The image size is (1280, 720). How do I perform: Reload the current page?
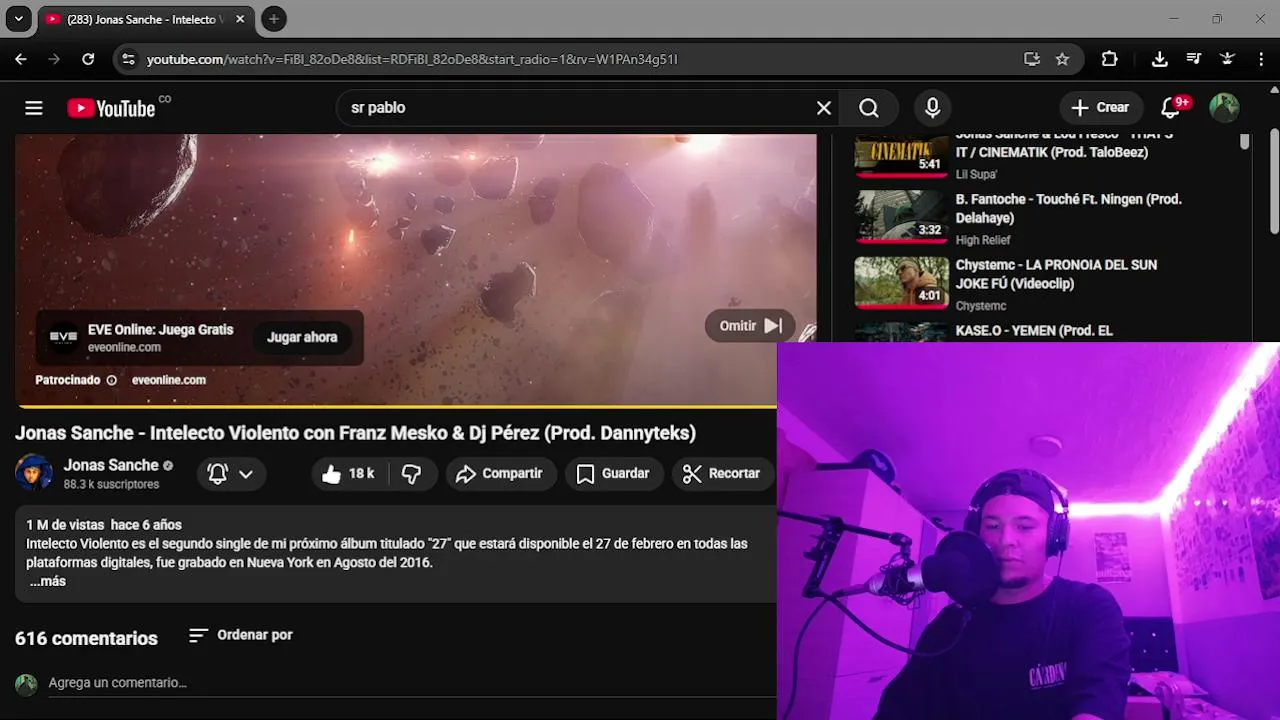[88, 59]
